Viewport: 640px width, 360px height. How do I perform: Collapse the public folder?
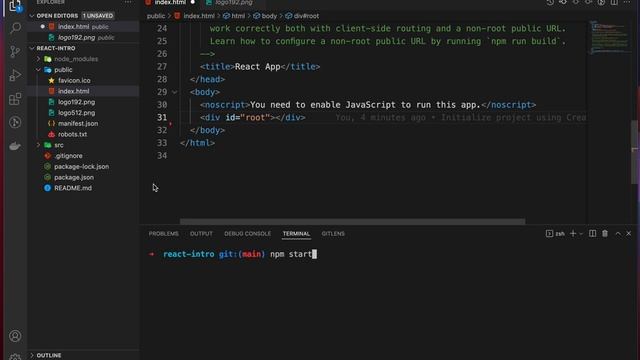tap(39, 70)
